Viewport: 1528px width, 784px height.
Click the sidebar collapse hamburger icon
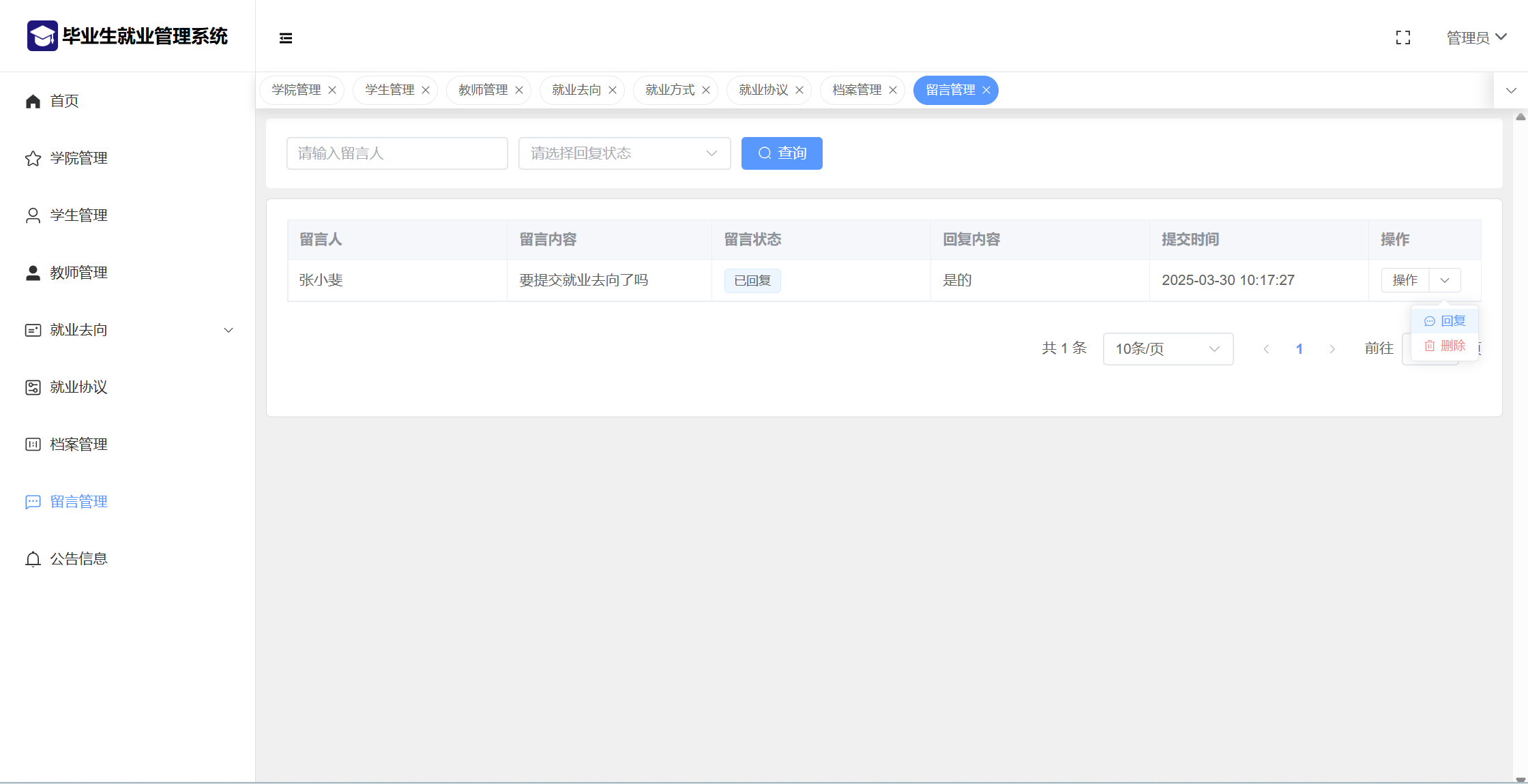286,38
